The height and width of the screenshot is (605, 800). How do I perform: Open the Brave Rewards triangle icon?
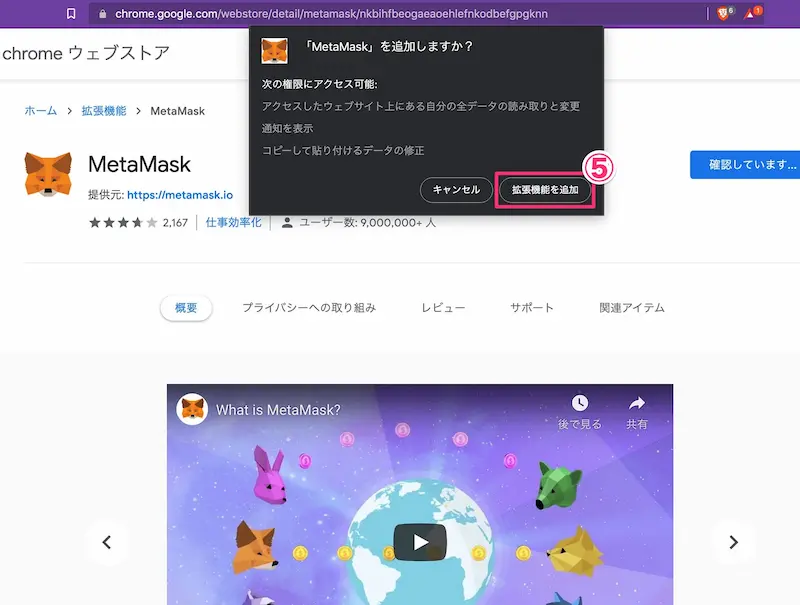(749, 14)
